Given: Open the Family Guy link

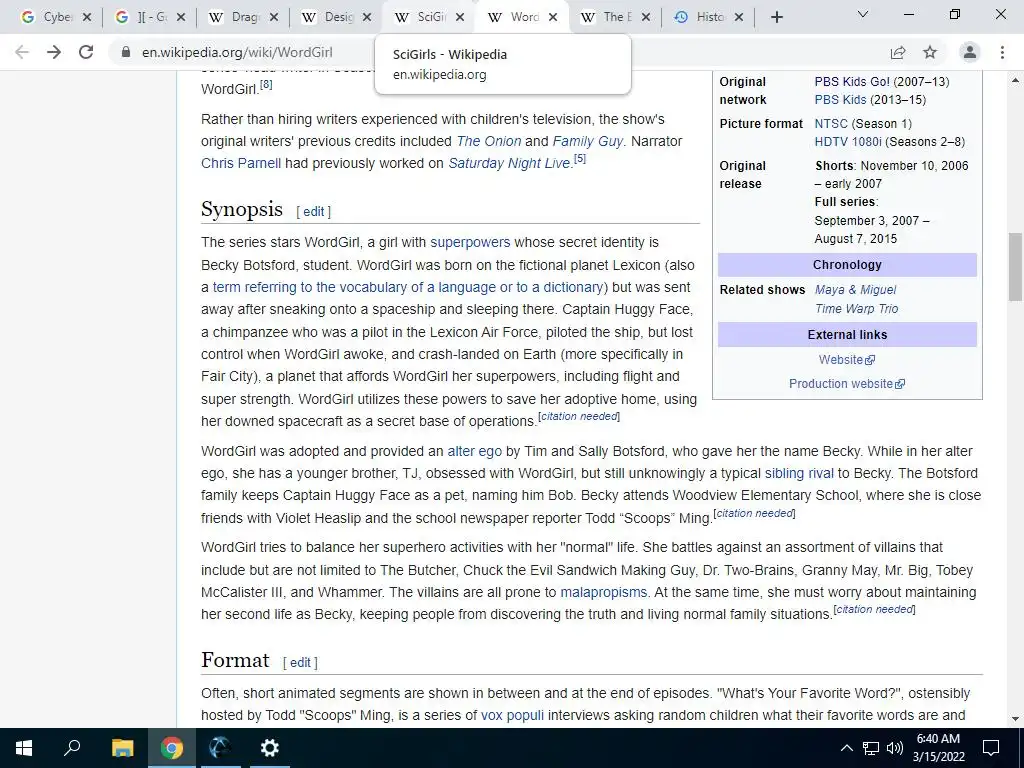Looking at the screenshot, I should coord(588,141).
